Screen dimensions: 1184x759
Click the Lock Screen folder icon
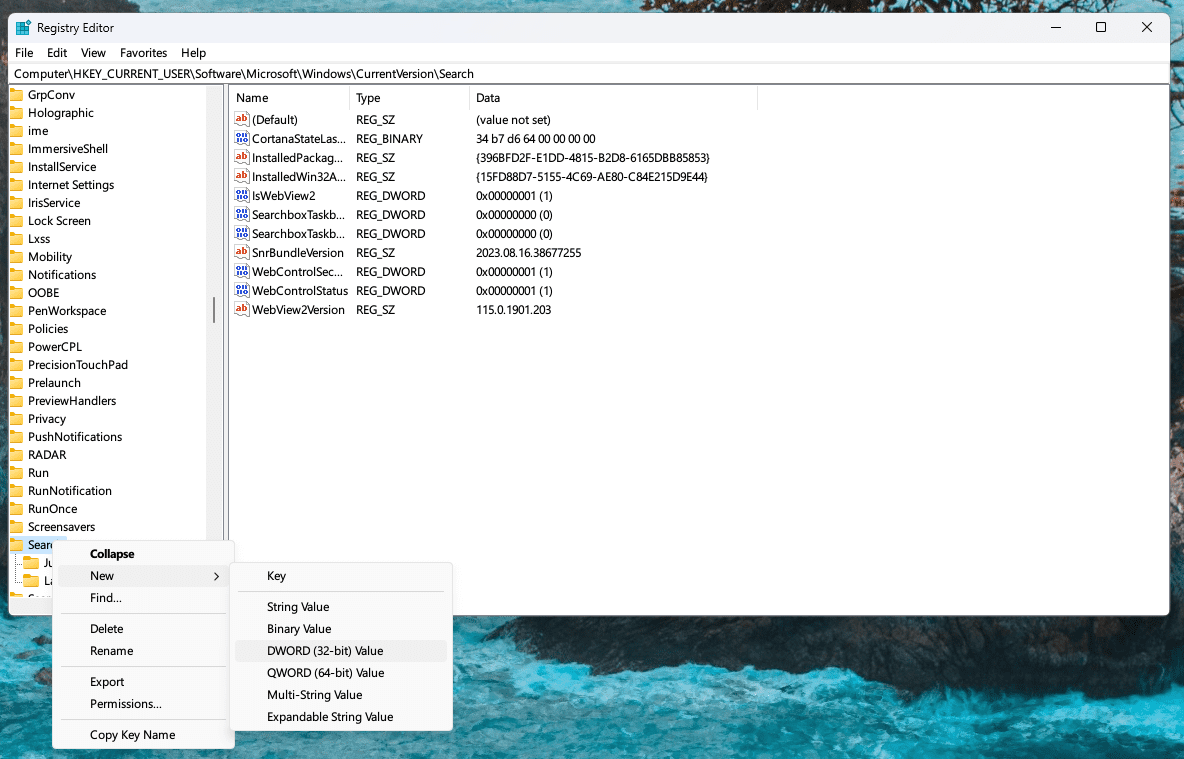tap(17, 221)
